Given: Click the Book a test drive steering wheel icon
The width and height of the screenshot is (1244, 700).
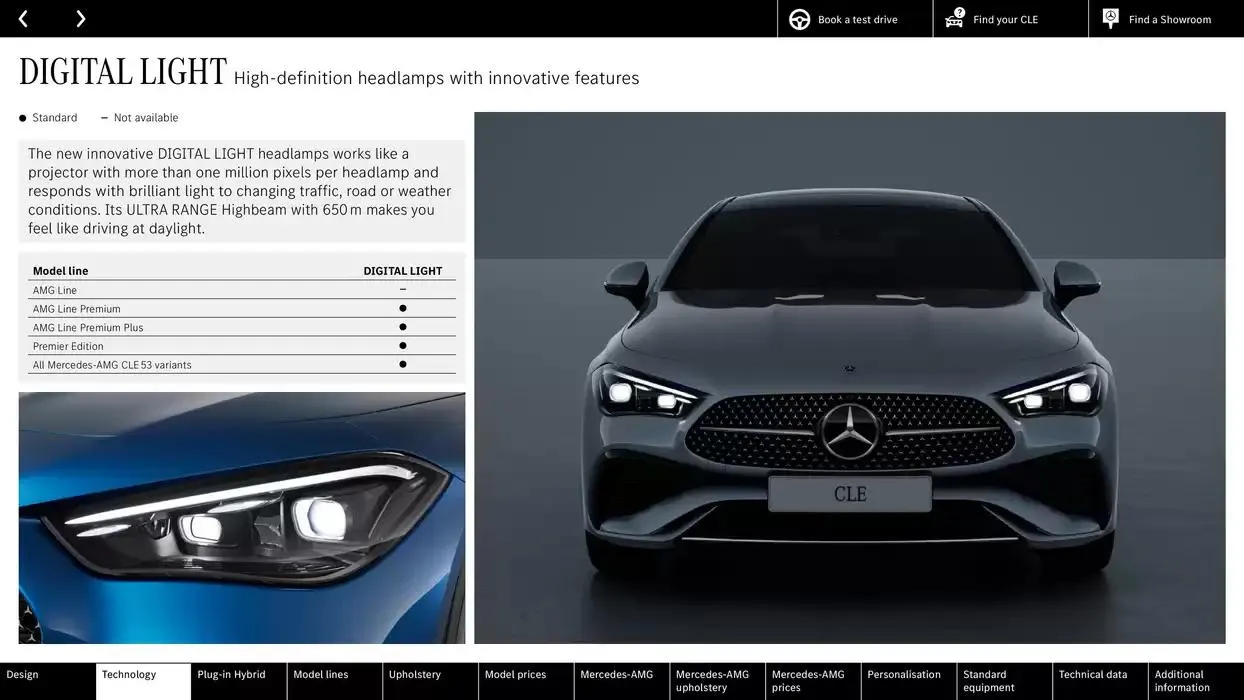Looking at the screenshot, I should coord(798,18).
